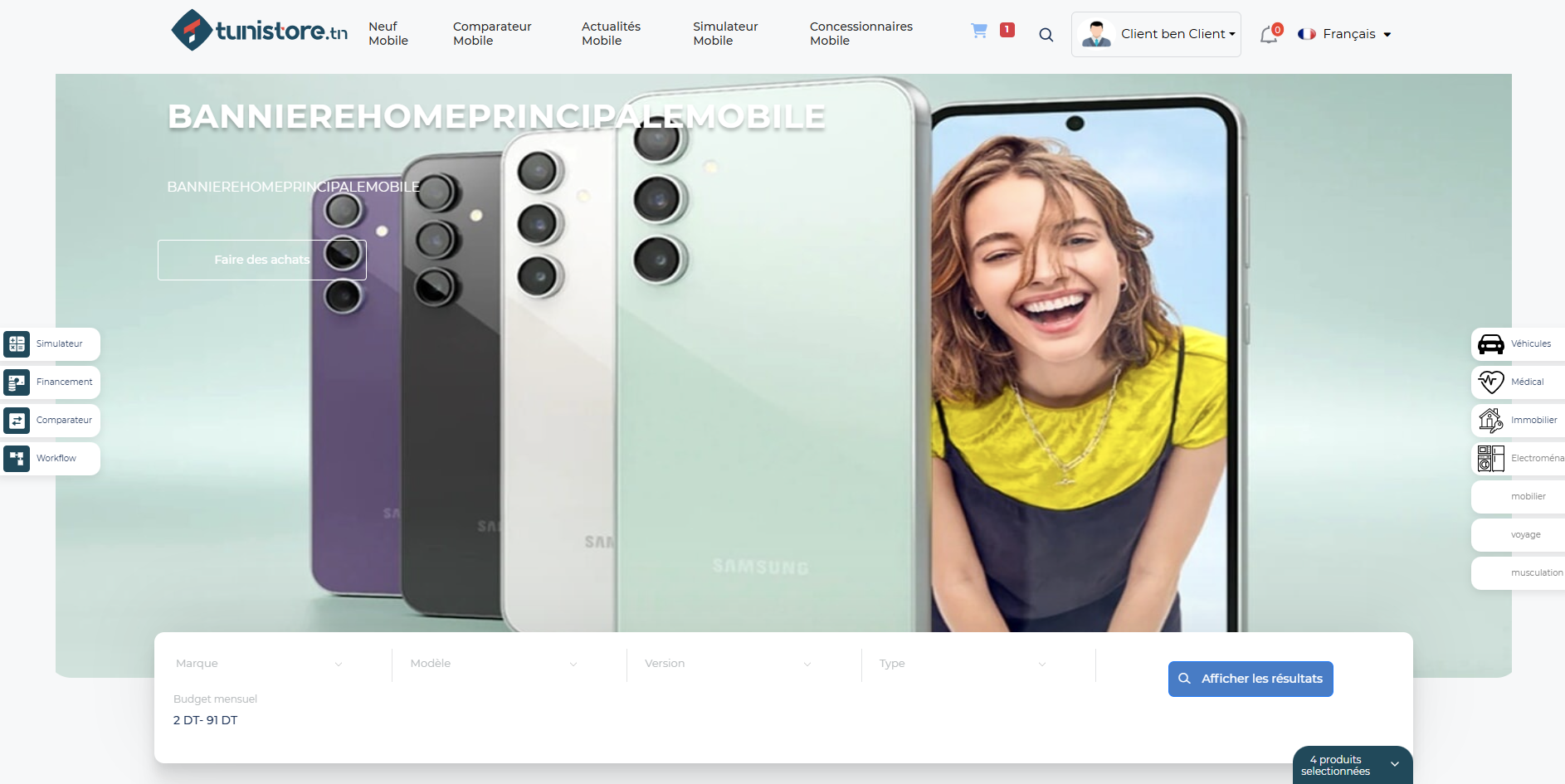This screenshot has width=1565, height=784.
Task: Click the Electroménager icon on the right
Action: (1519, 458)
